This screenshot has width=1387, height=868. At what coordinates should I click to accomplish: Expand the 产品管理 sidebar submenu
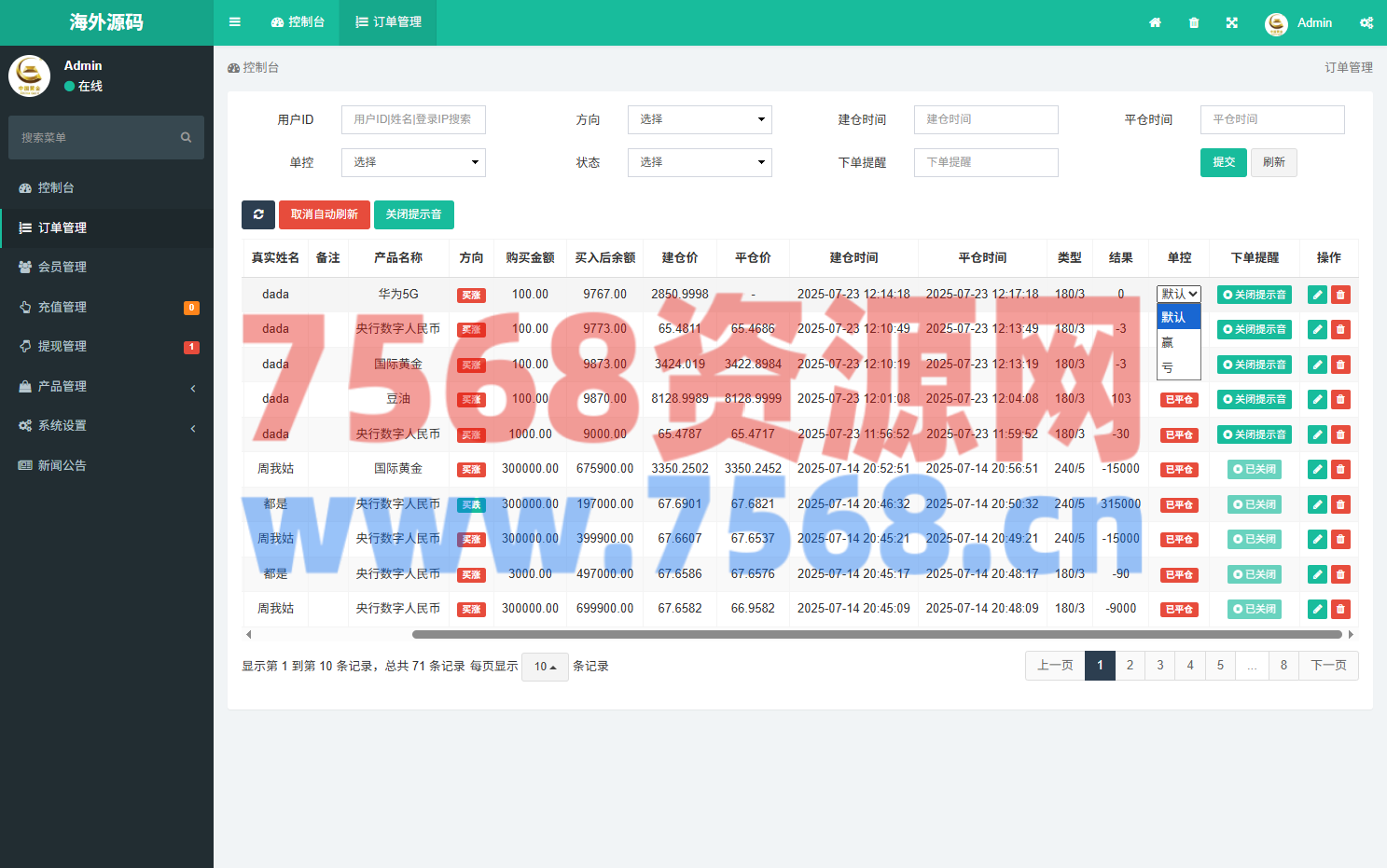tap(106, 386)
